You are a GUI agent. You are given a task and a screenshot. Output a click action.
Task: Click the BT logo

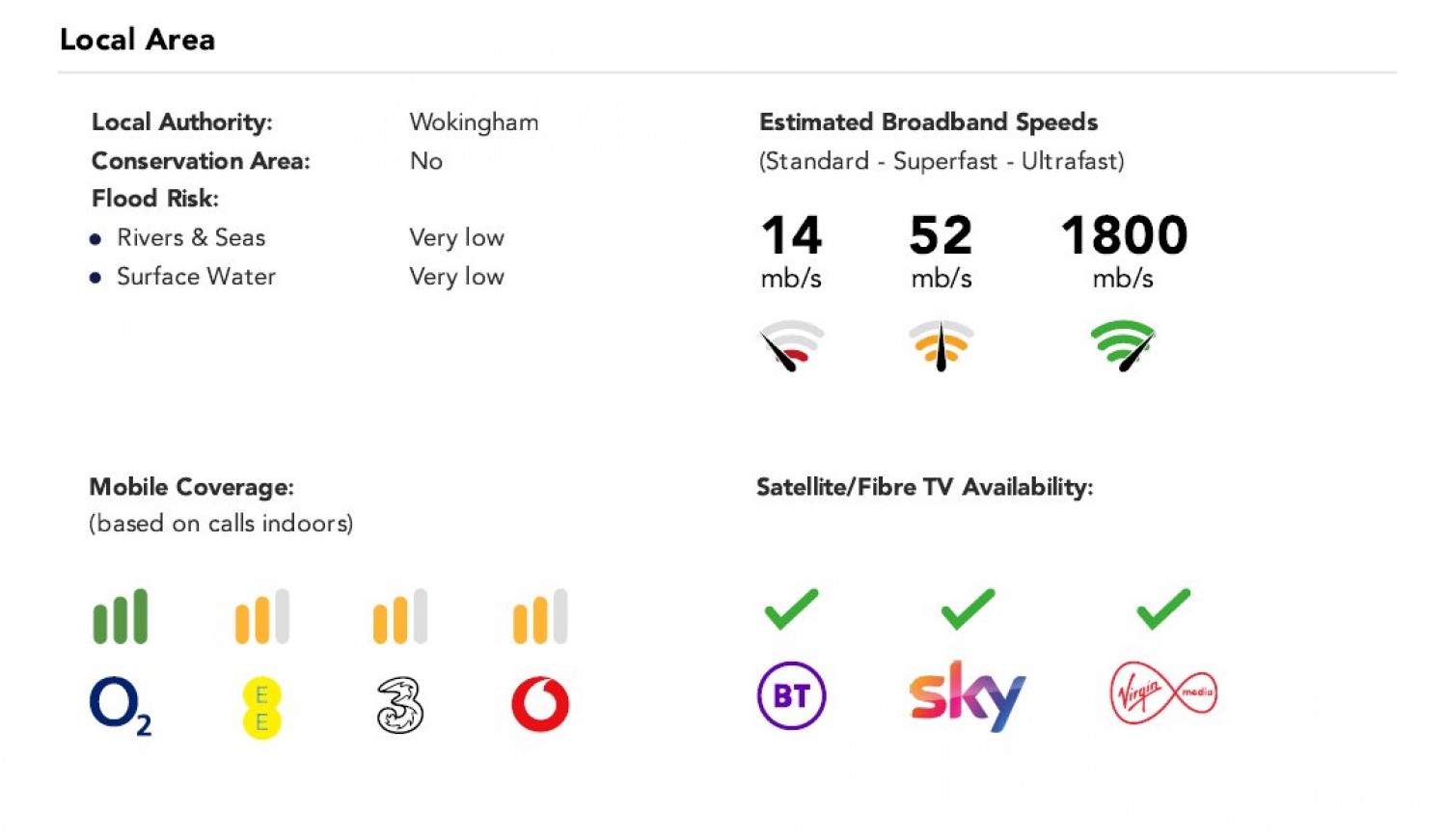click(791, 695)
